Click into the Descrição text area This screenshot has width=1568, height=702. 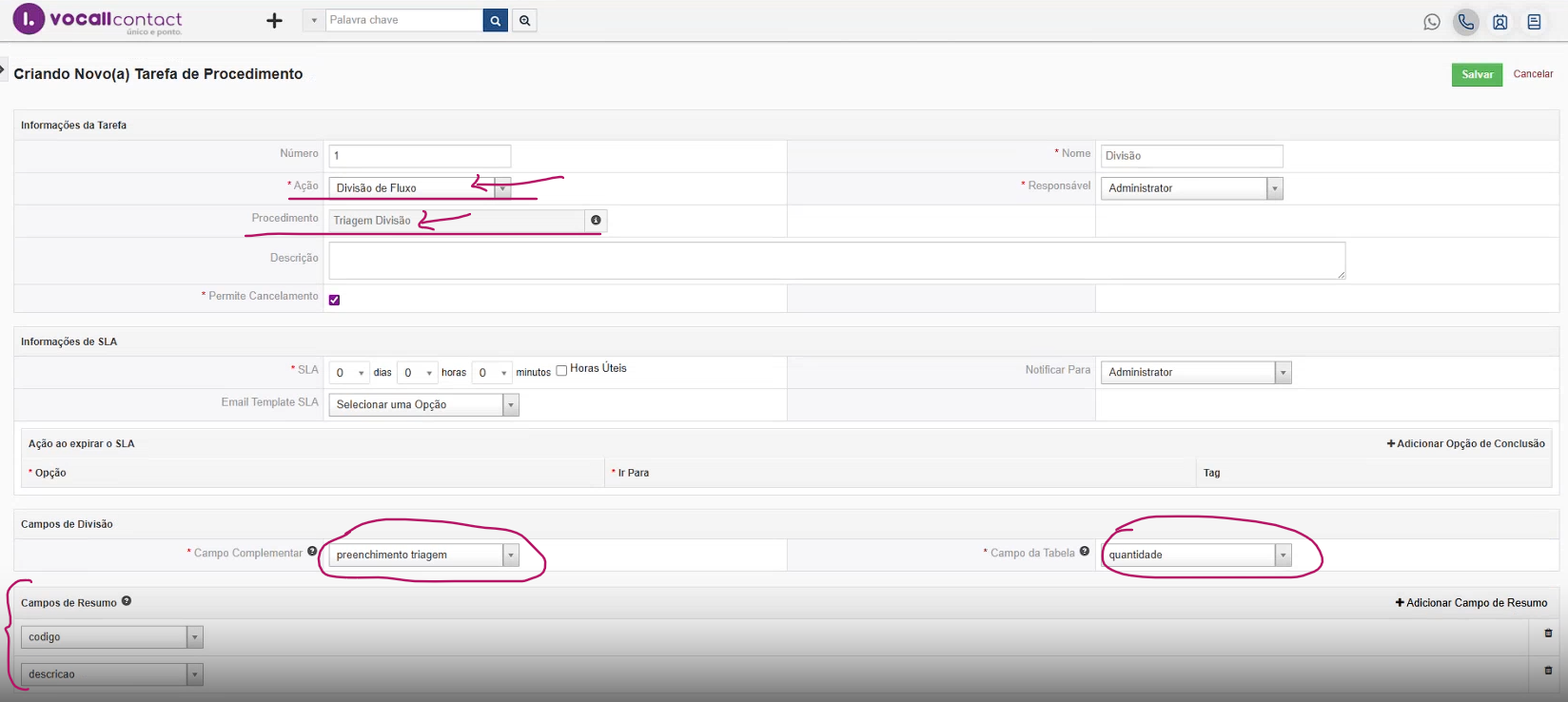[x=836, y=261]
